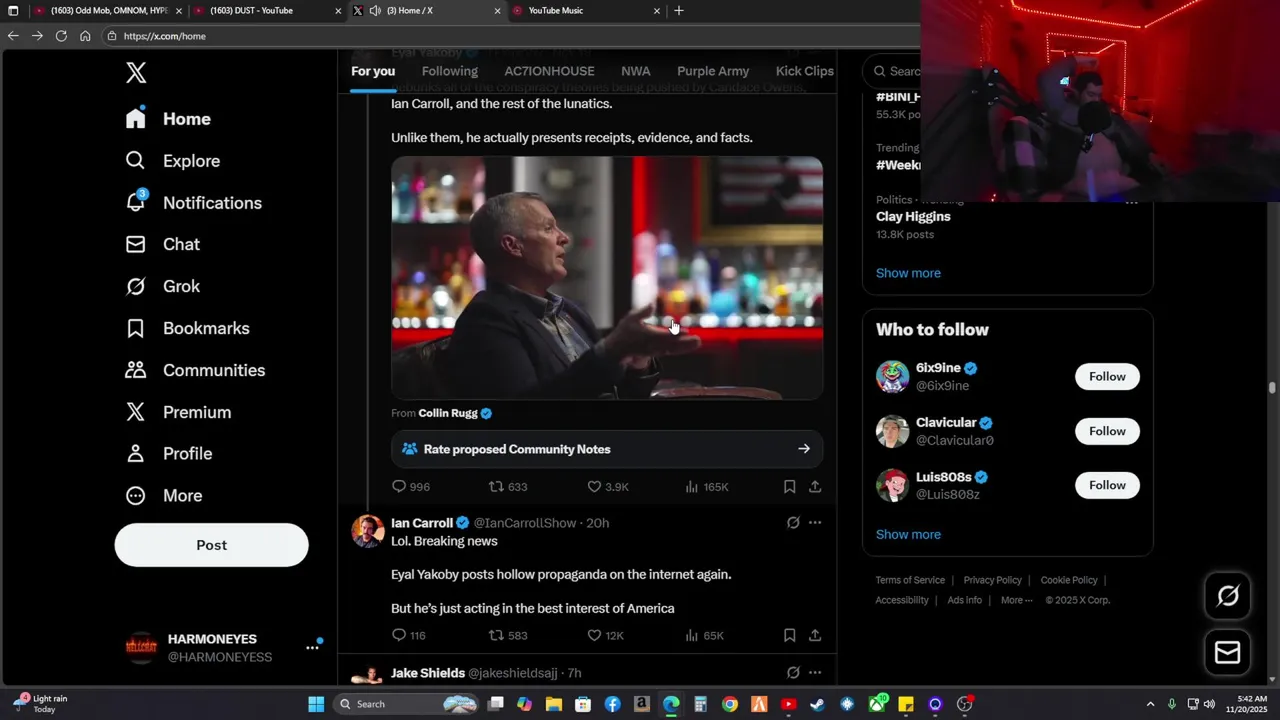
Task: Repost the post with 633 reposts
Action: click(507, 487)
